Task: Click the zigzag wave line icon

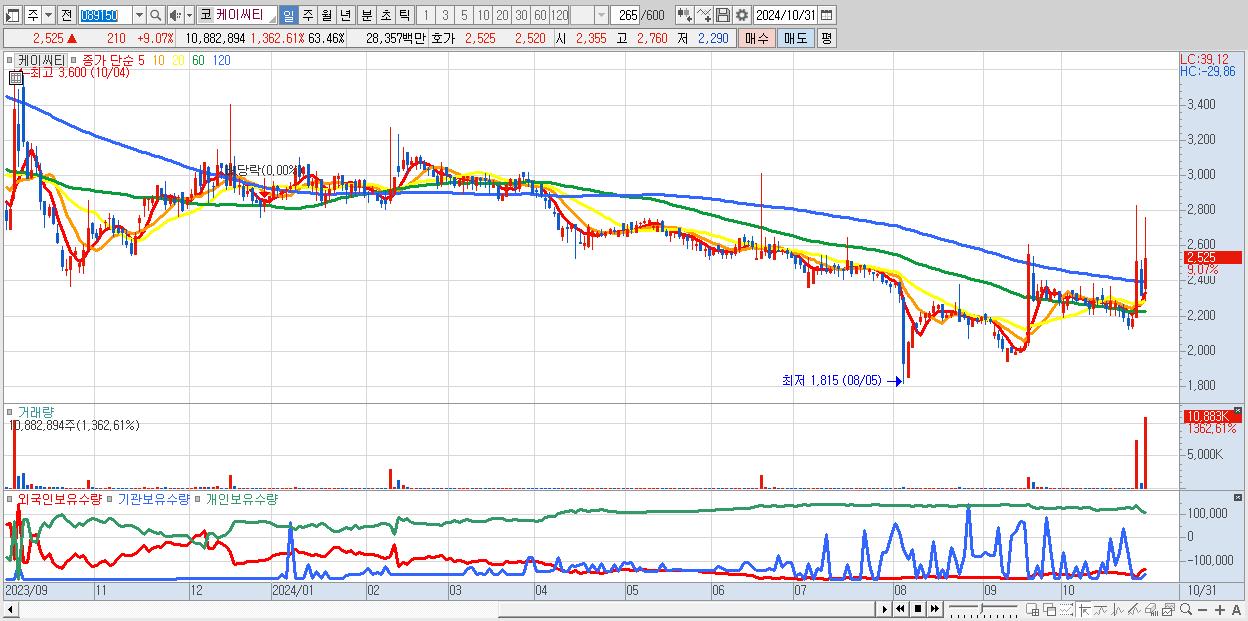Action: (x=1117, y=610)
